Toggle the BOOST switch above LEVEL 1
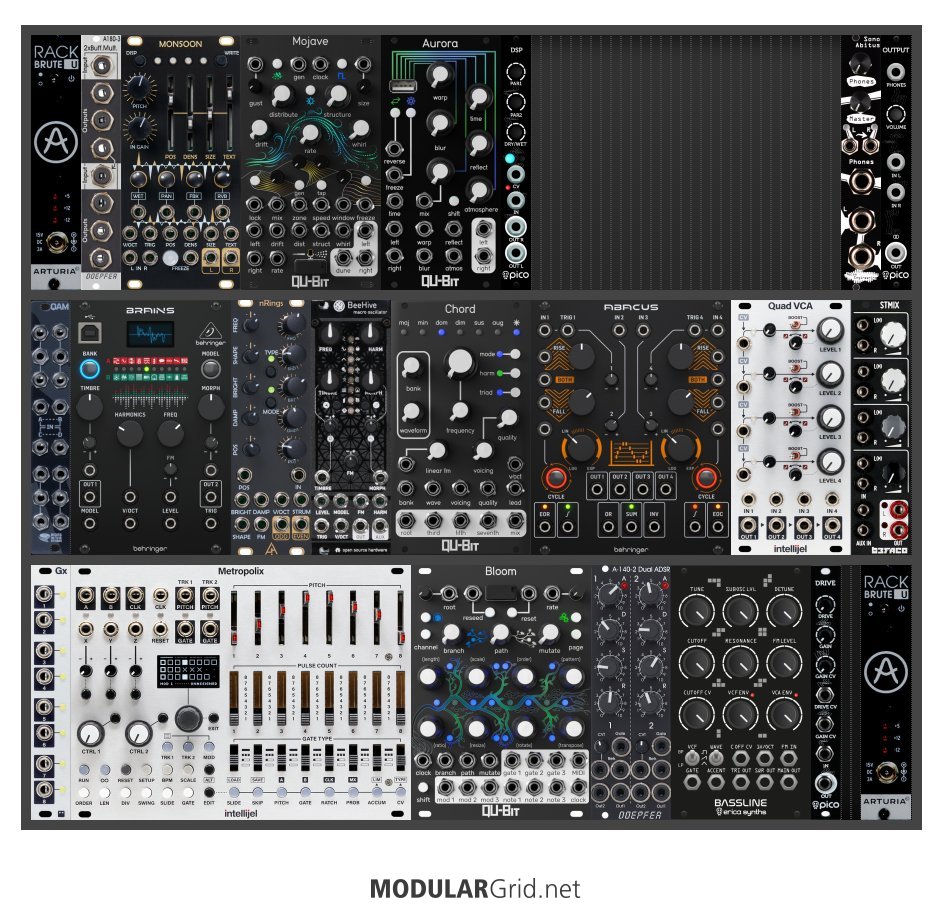 pos(795,325)
